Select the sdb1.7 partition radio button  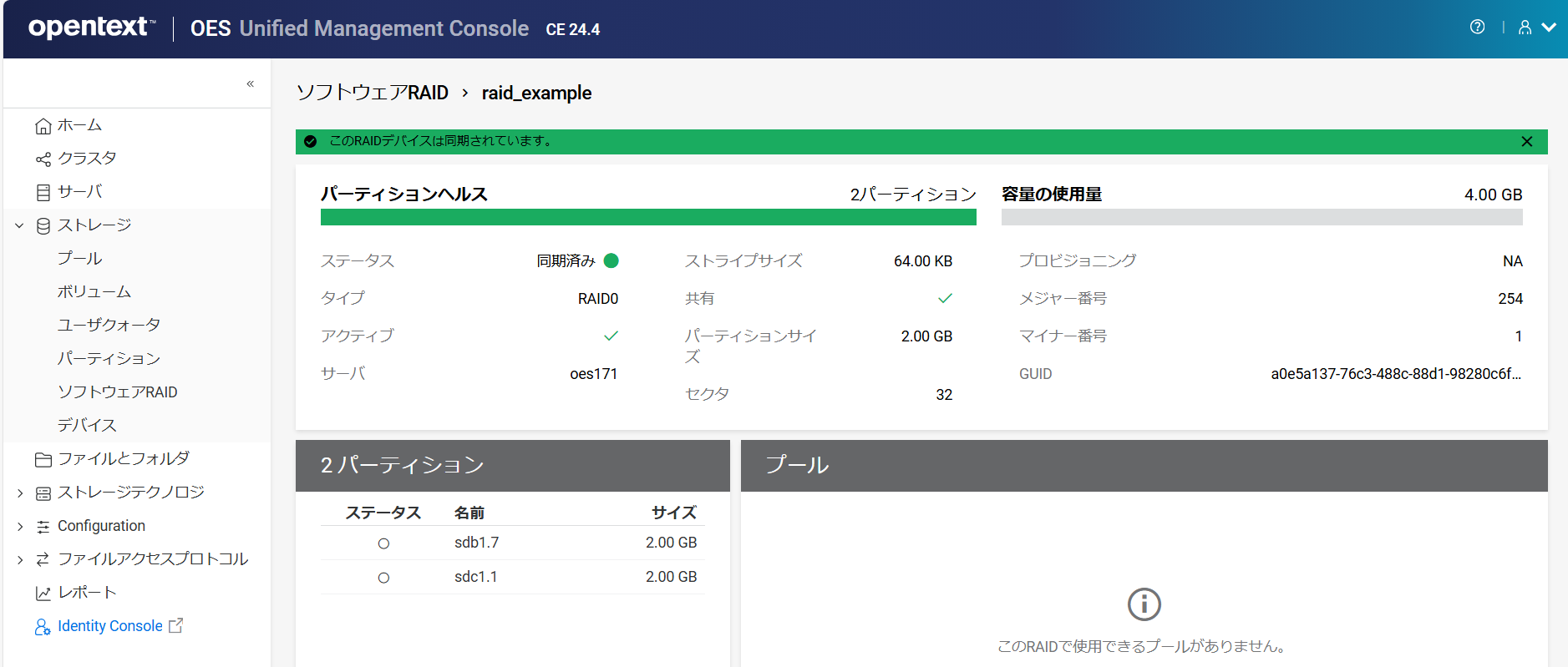point(383,543)
